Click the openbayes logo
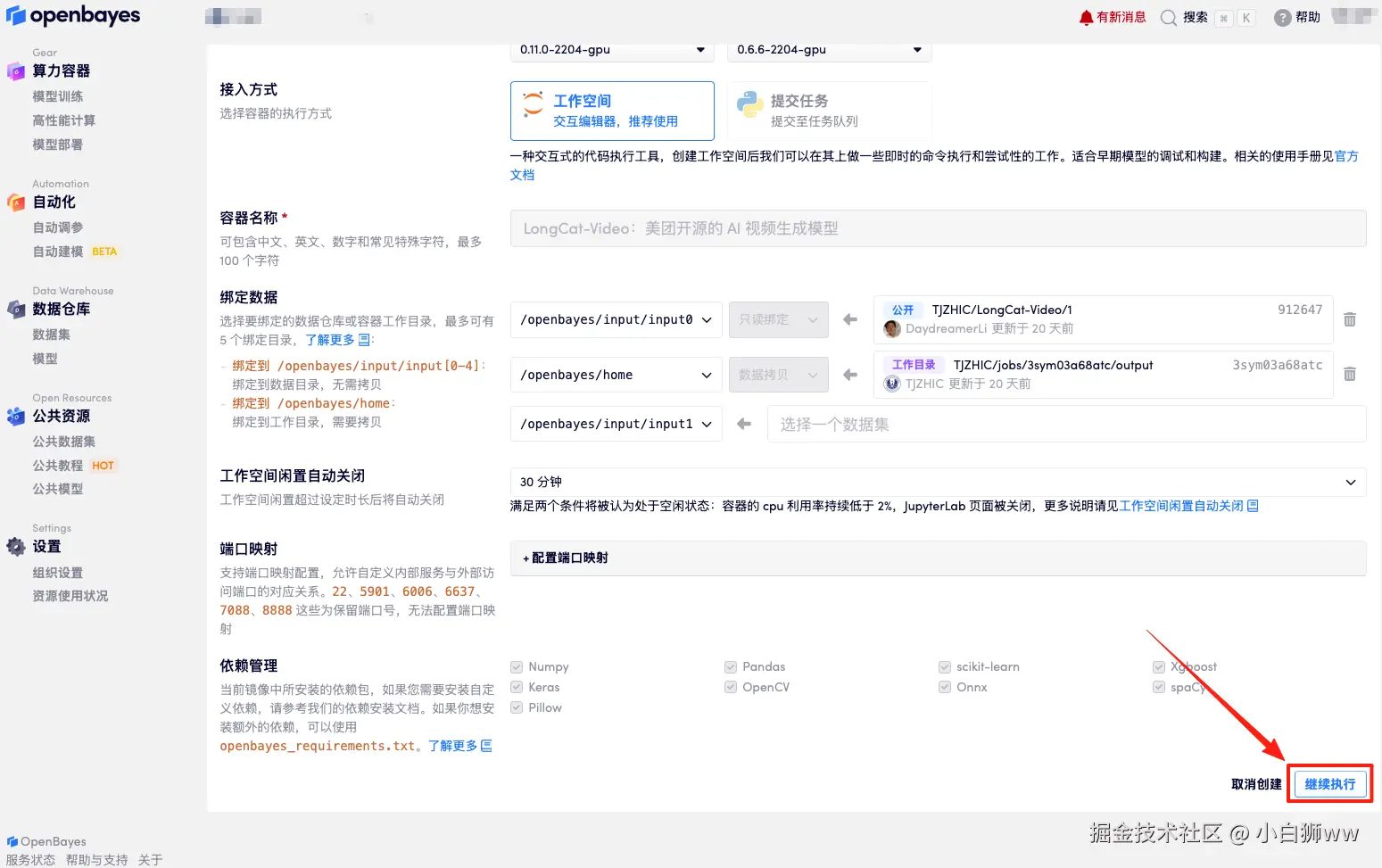Image resolution: width=1382 pixels, height=868 pixels. pyautogui.click(x=73, y=16)
